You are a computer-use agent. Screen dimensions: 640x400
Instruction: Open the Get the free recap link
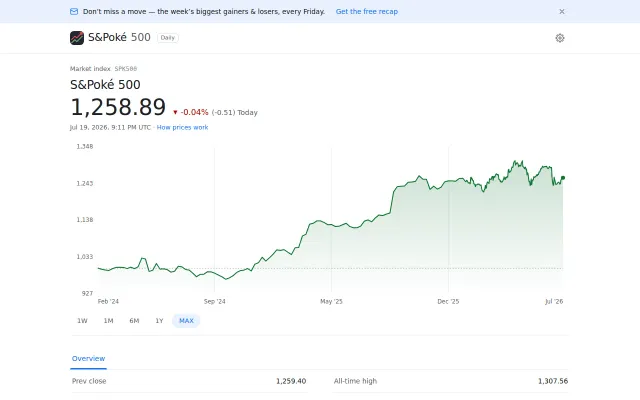(367, 11)
